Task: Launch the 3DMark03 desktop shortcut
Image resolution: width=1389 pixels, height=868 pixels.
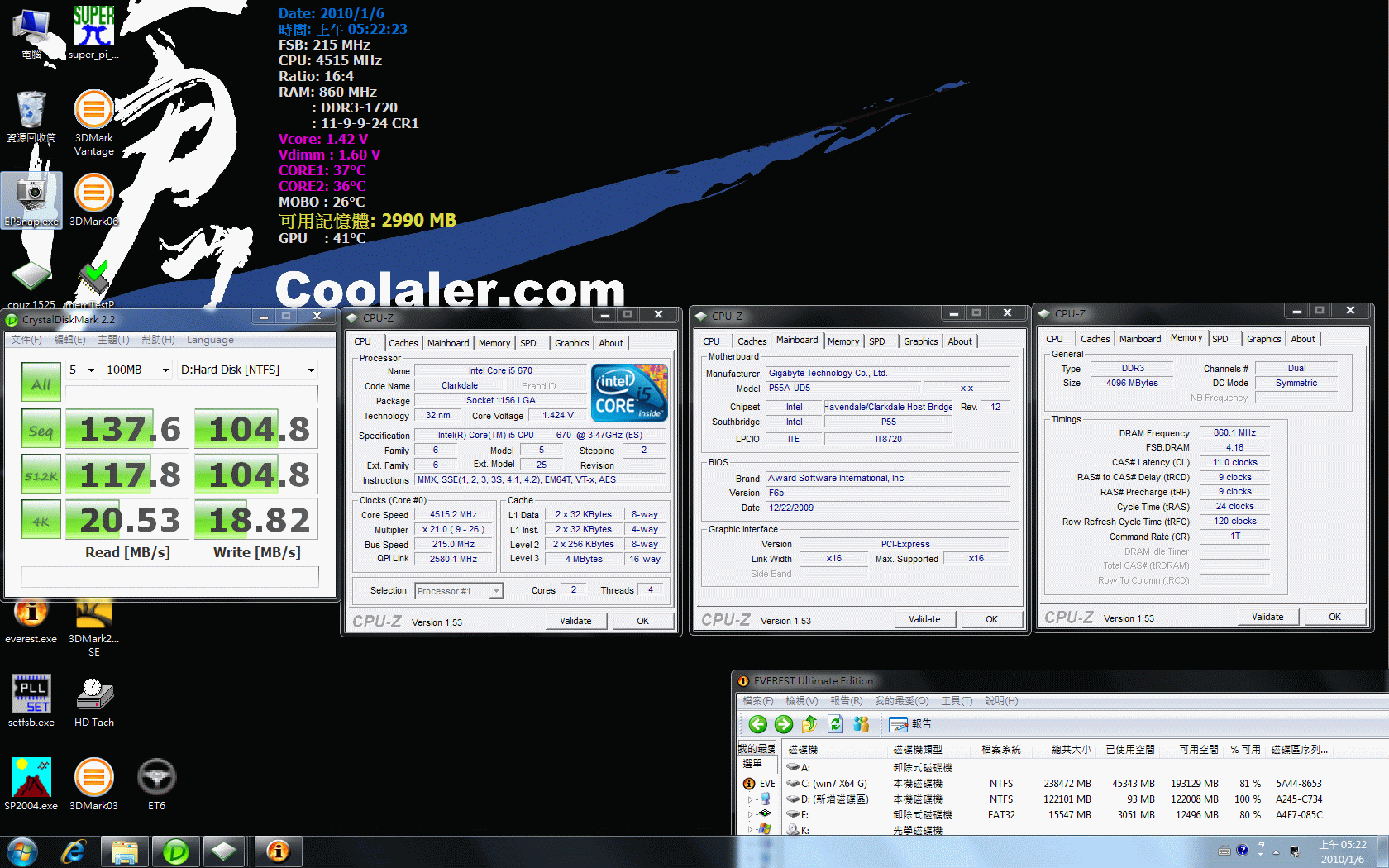Action: coord(94,785)
